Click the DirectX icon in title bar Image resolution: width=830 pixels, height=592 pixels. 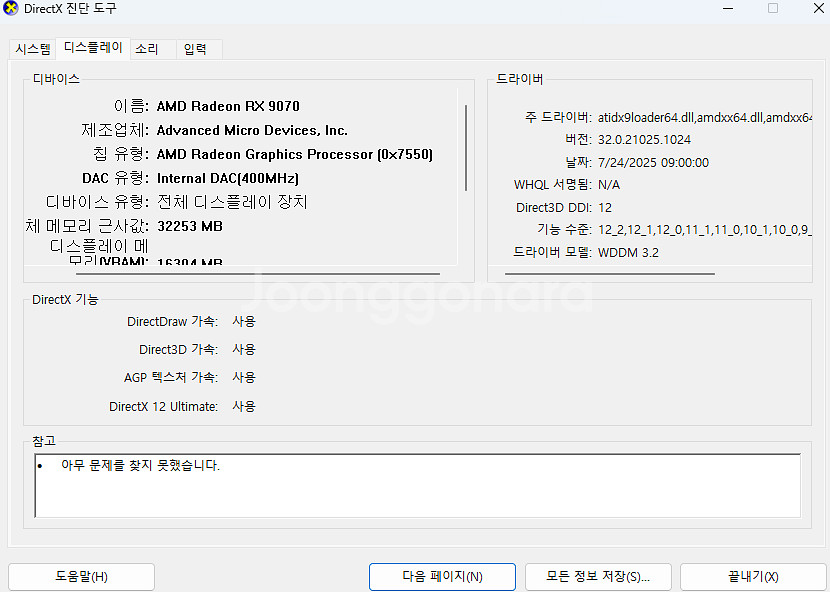(x=10, y=8)
